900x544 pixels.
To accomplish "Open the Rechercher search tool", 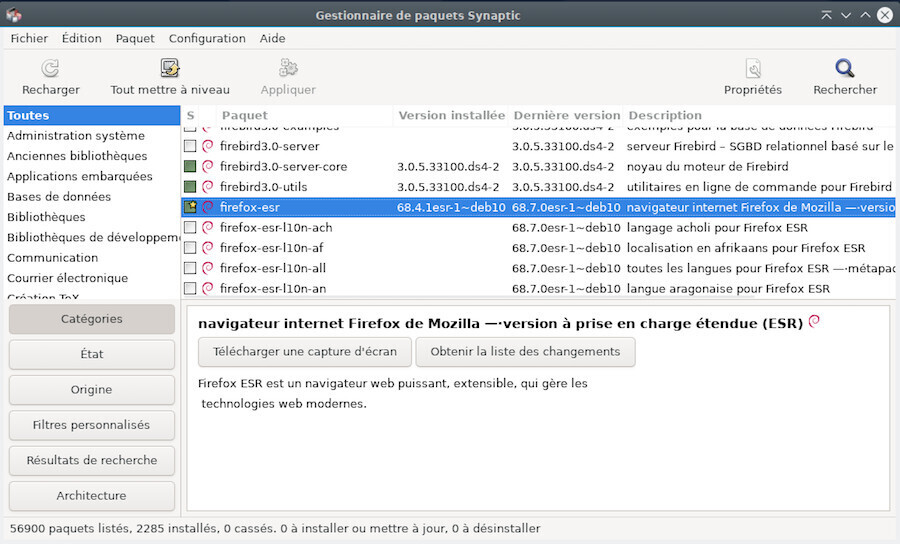I will [x=844, y=69].
